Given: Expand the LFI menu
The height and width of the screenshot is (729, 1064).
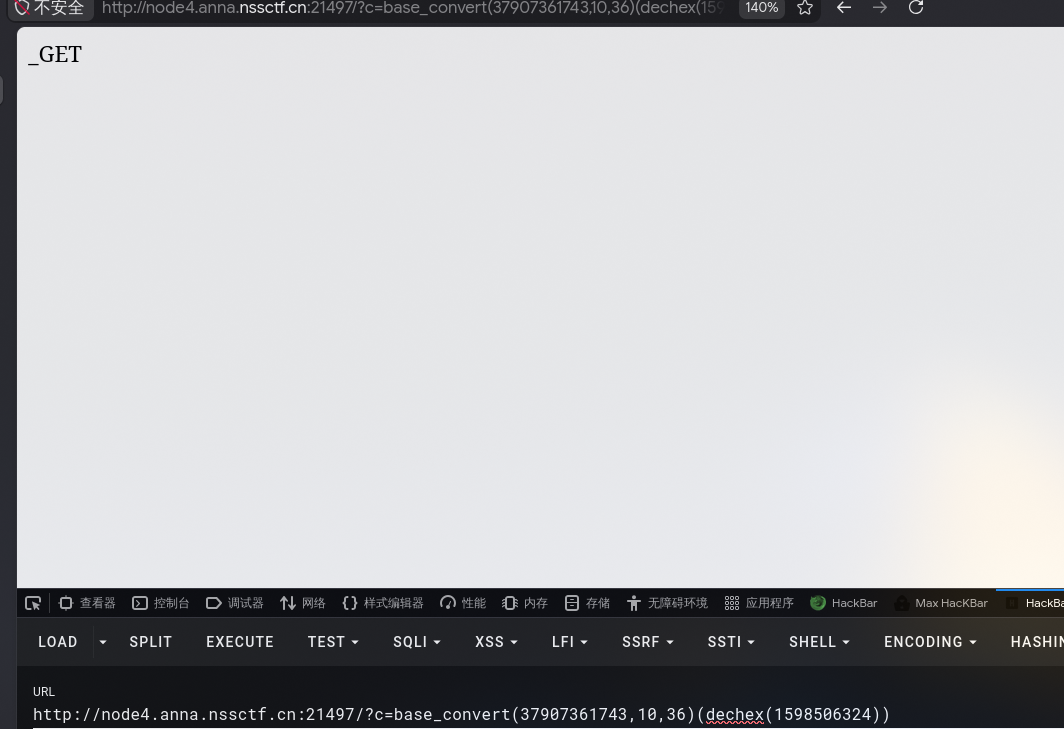Looking at the screenshot, I should coord(569,641).
